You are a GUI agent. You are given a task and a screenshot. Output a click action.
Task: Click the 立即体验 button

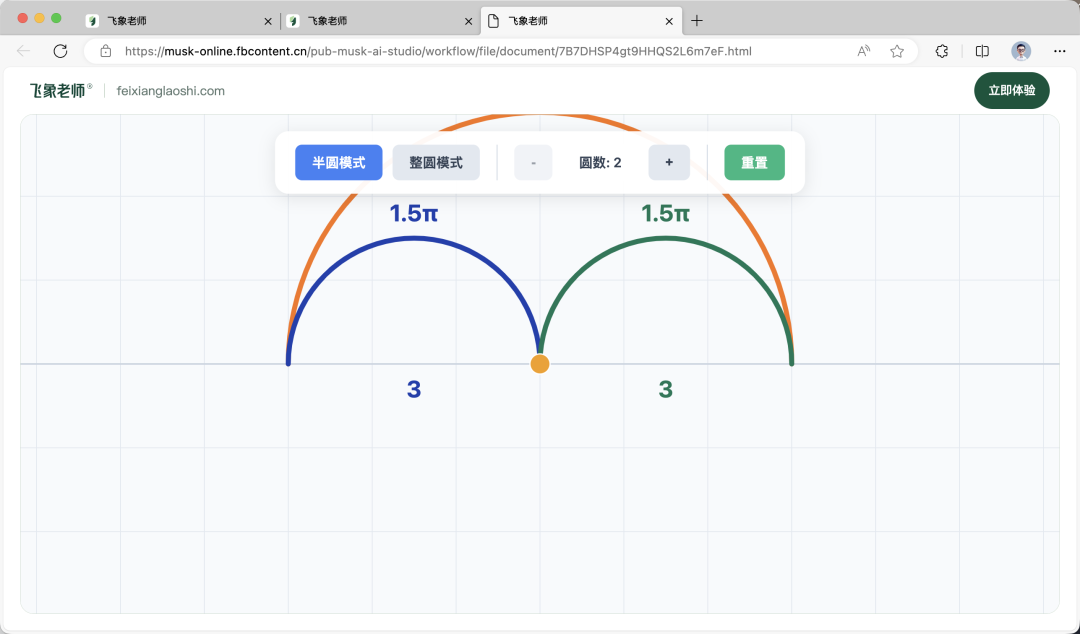(x=1012, y=90)
